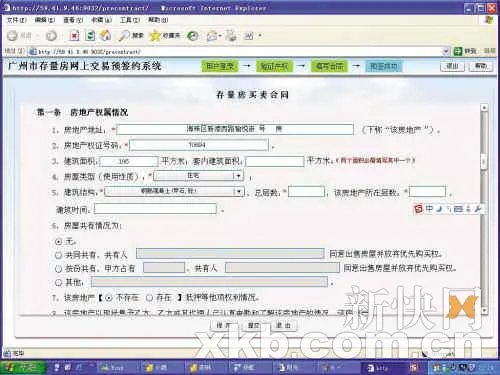Open the 工具(T) menu
500x375 pixels.
pos(130,20)
